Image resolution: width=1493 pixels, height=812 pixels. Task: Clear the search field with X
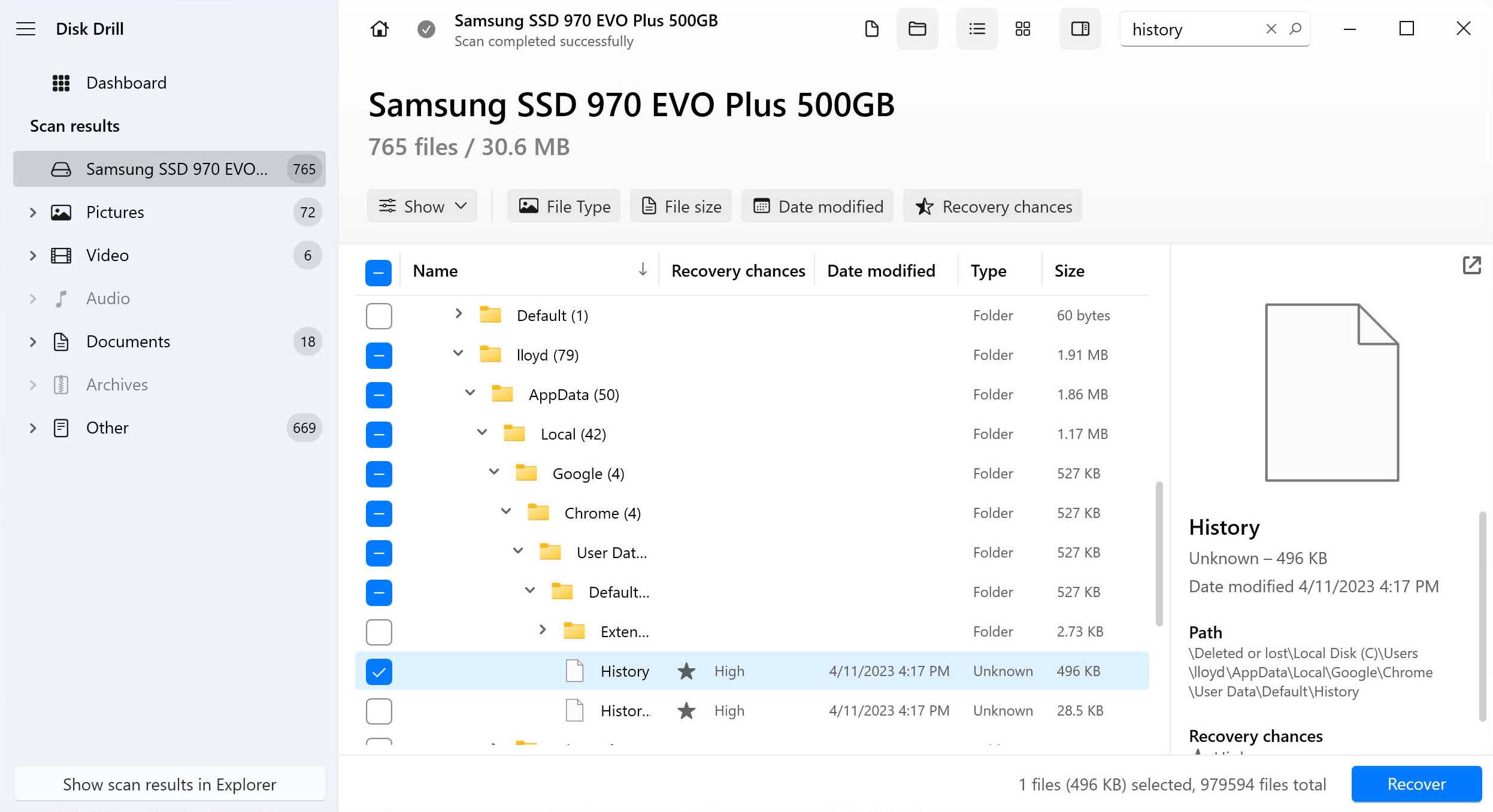pos(1271,29)
